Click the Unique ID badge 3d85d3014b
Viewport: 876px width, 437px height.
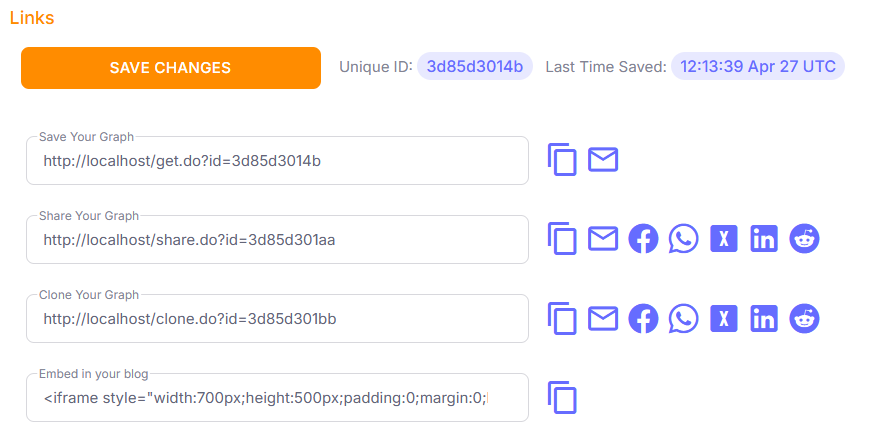pos(475,67)
